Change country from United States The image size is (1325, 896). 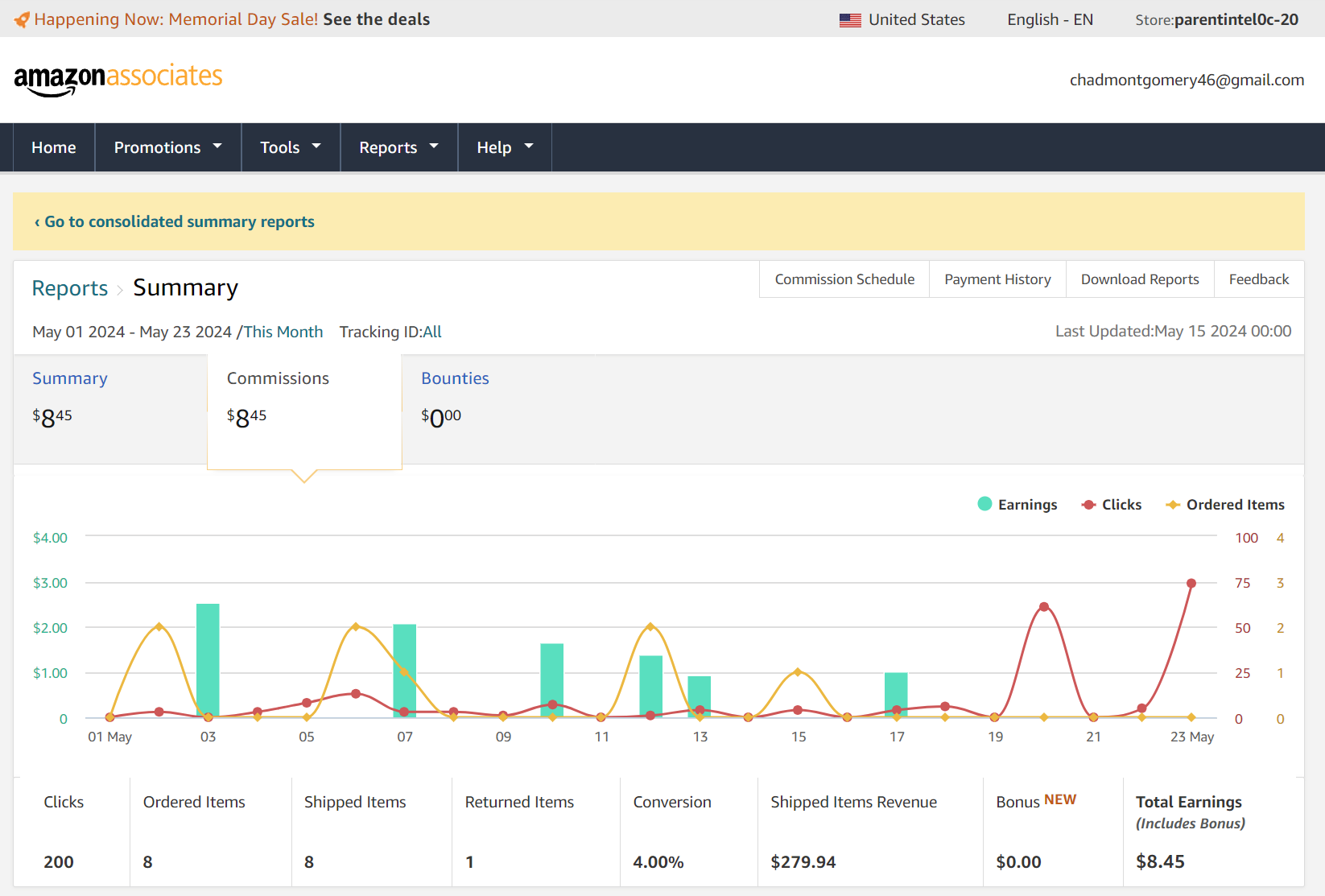pos(902,19)
